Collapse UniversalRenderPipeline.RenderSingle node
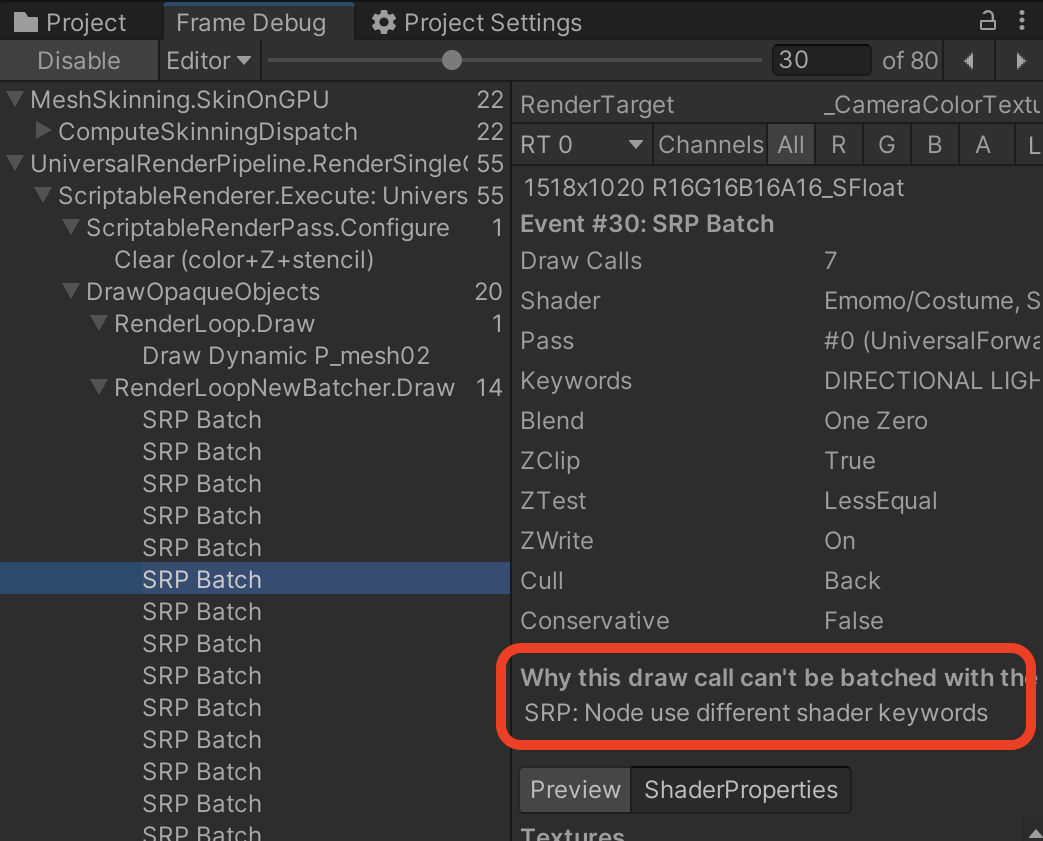 tap(15, 163)
